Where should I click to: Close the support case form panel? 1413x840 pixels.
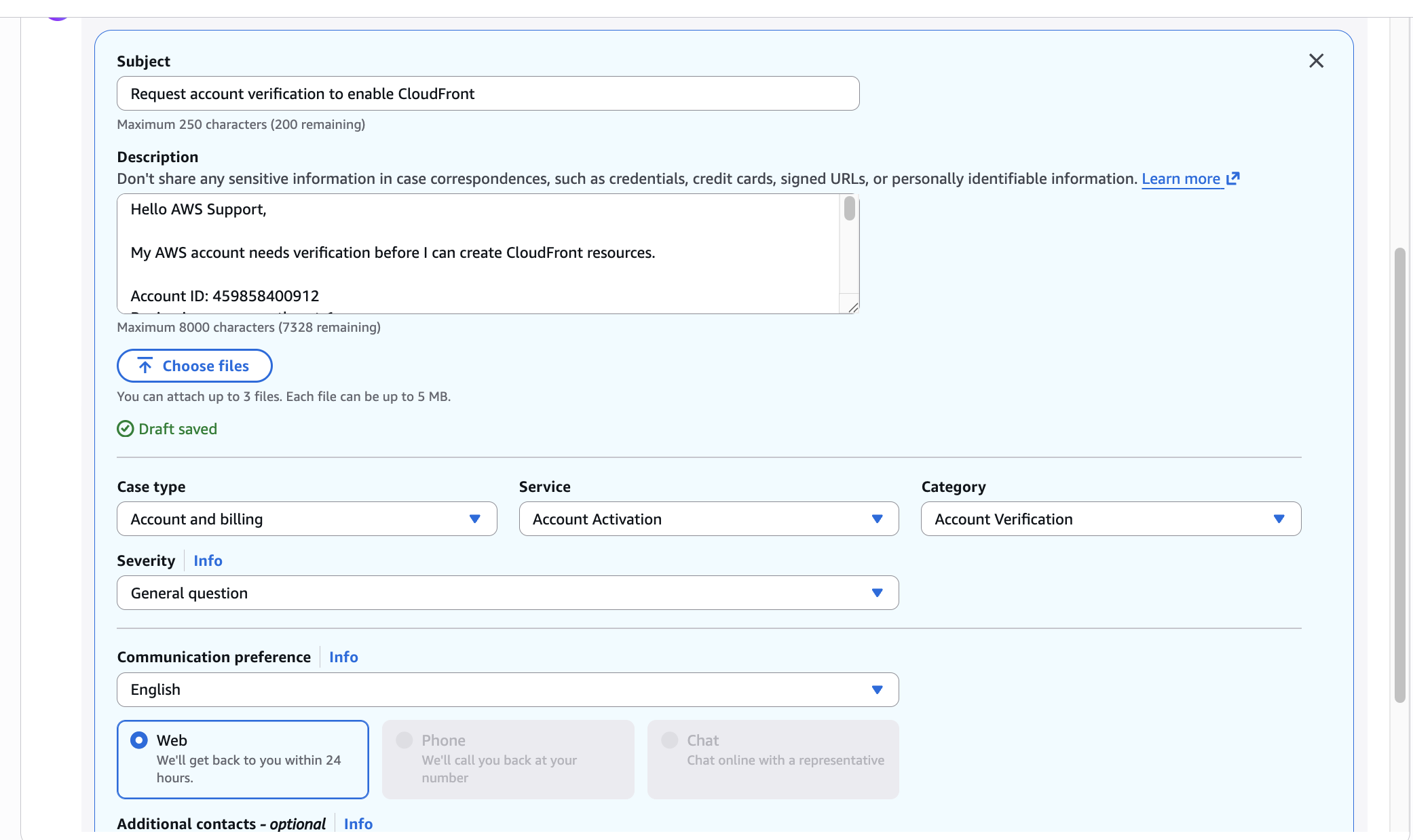click(x=1316, y=61)
